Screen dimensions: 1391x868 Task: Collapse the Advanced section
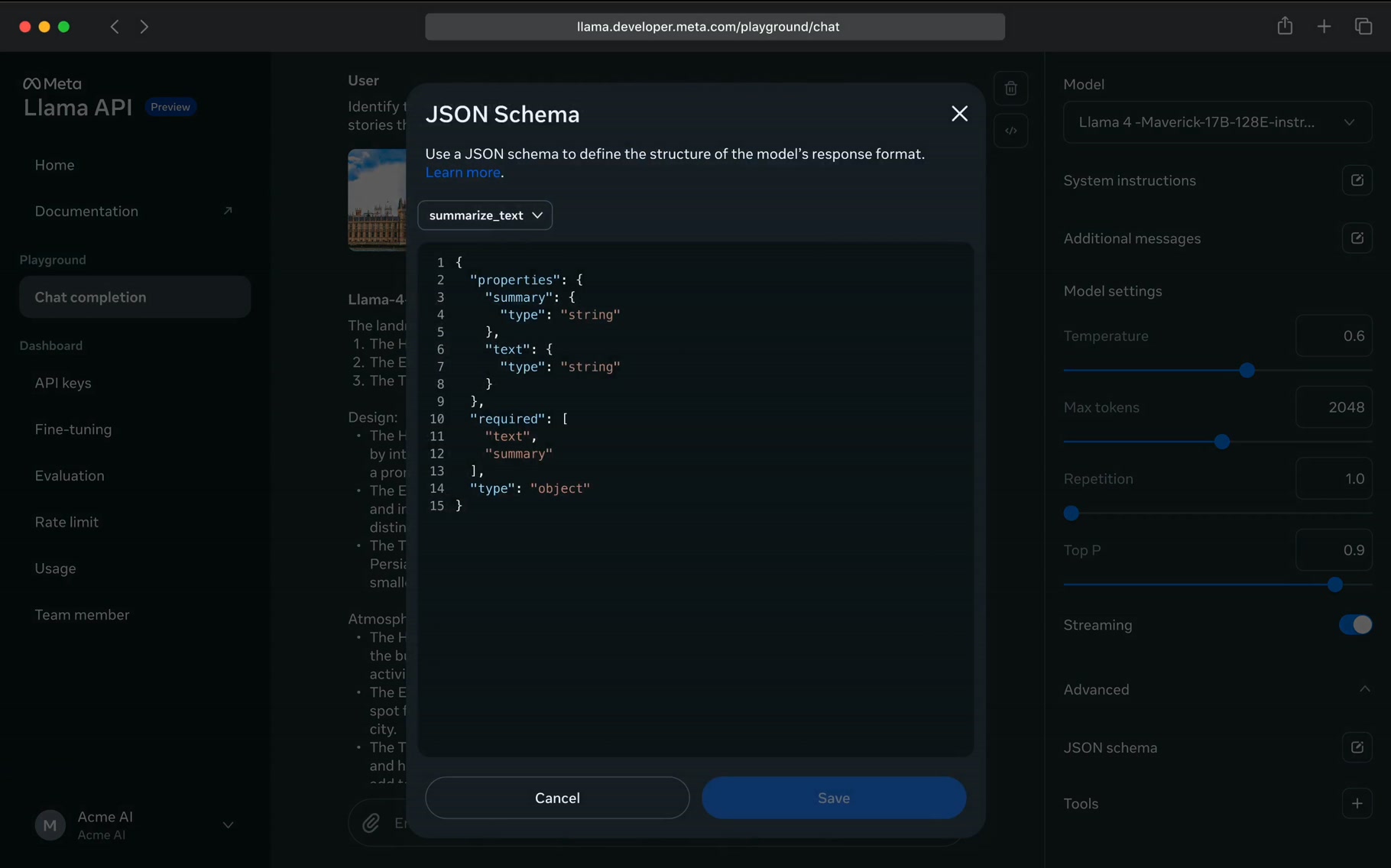[x=1364, y=688]
